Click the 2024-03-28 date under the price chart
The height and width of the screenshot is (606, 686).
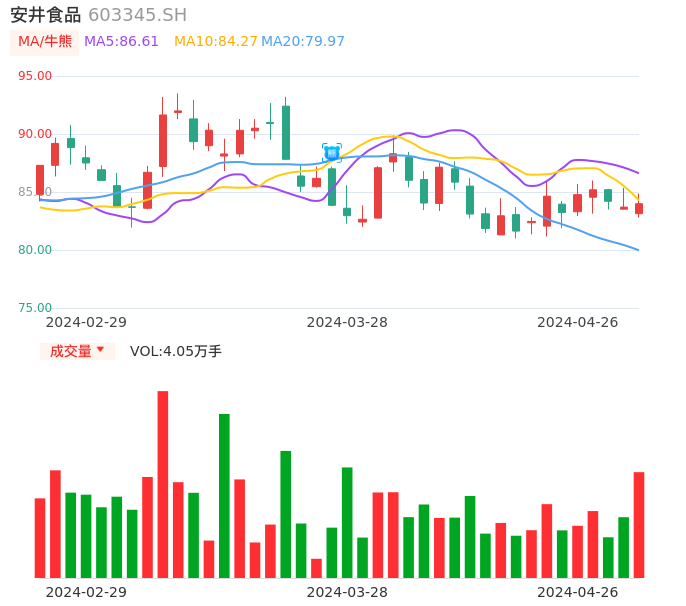[x=347, y=322]
